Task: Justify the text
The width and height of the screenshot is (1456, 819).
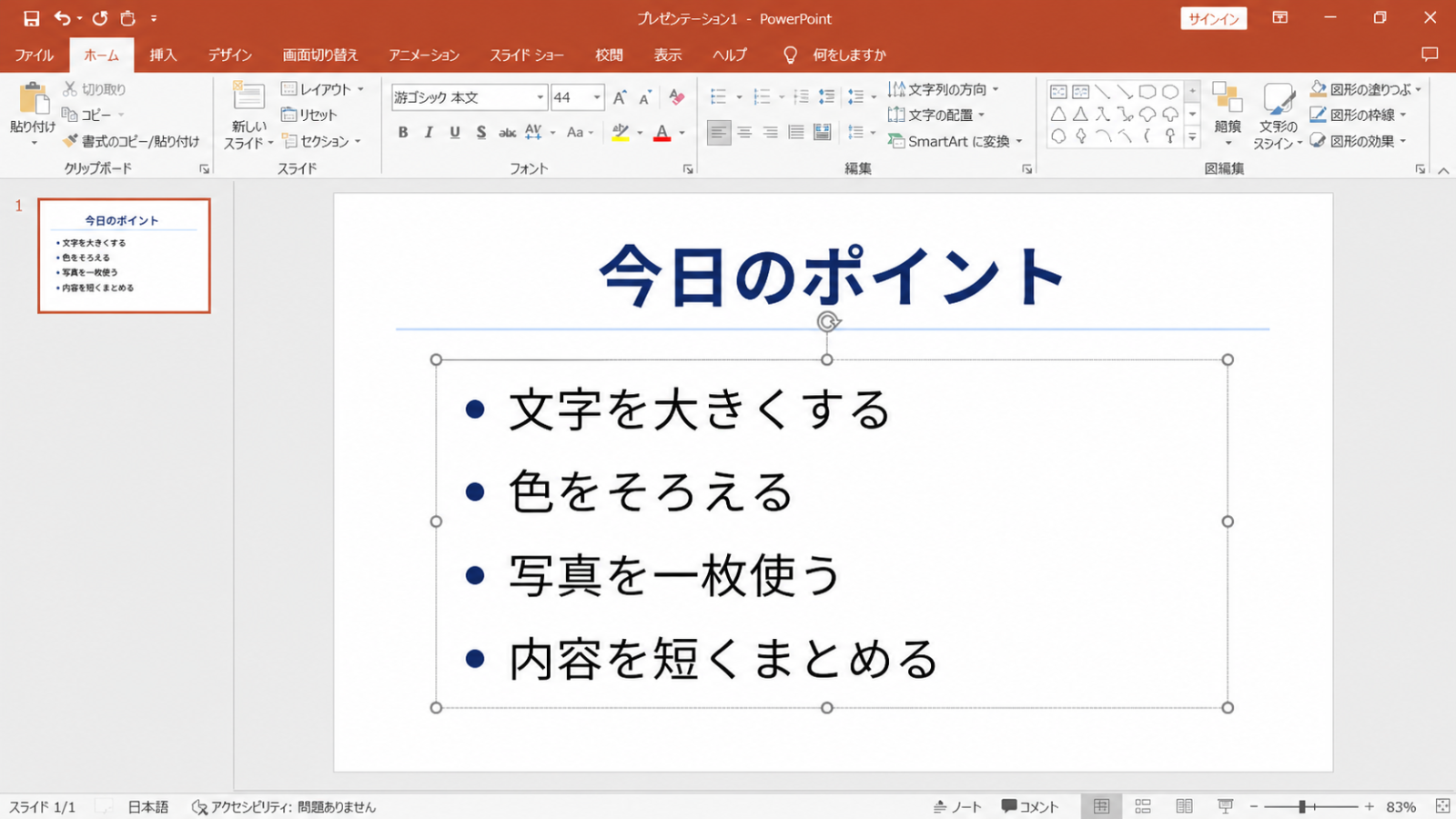Action: click(796, 133)
